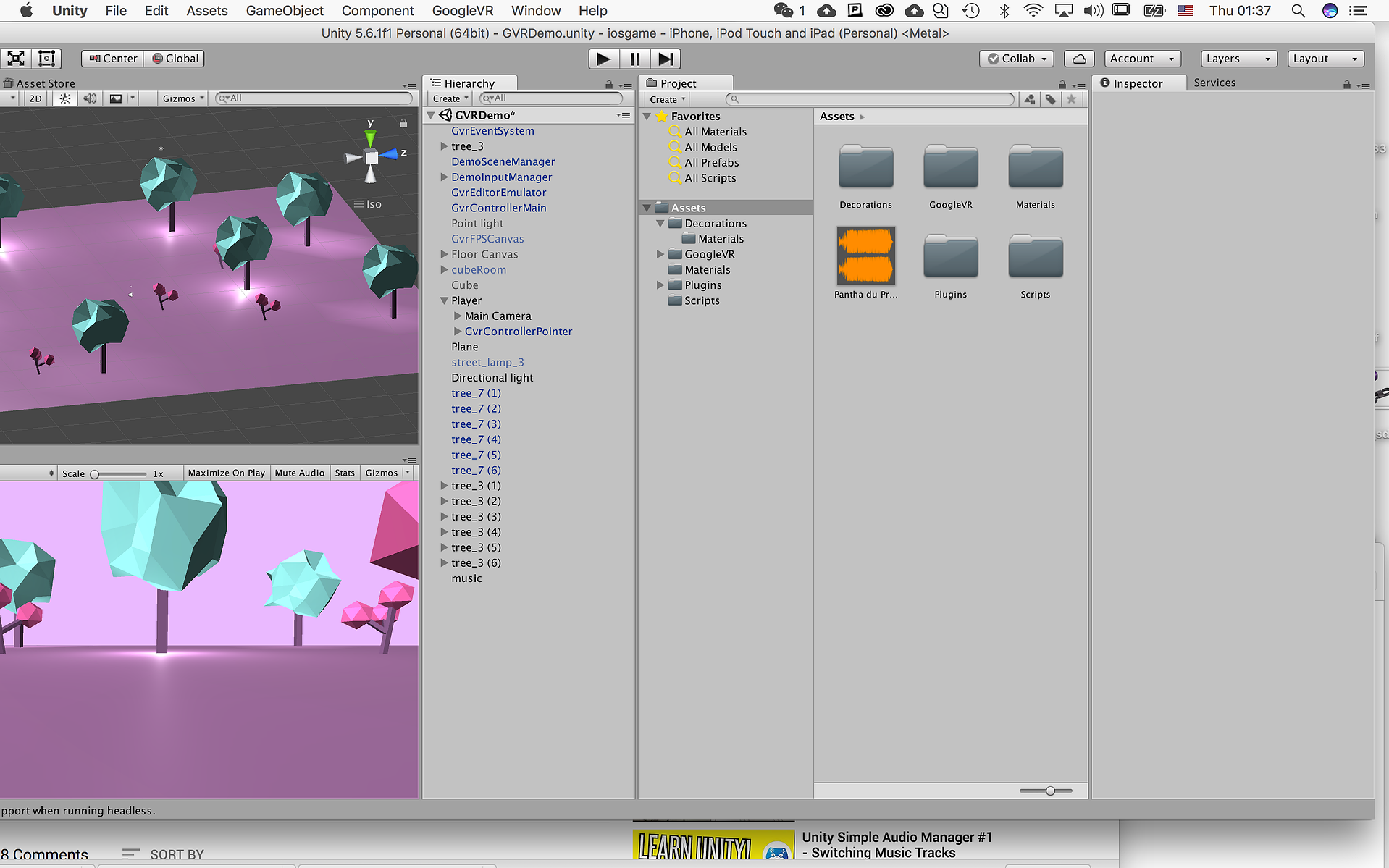Open the GameObject menu
This screenshot has width=1389, height=868.
285,11
